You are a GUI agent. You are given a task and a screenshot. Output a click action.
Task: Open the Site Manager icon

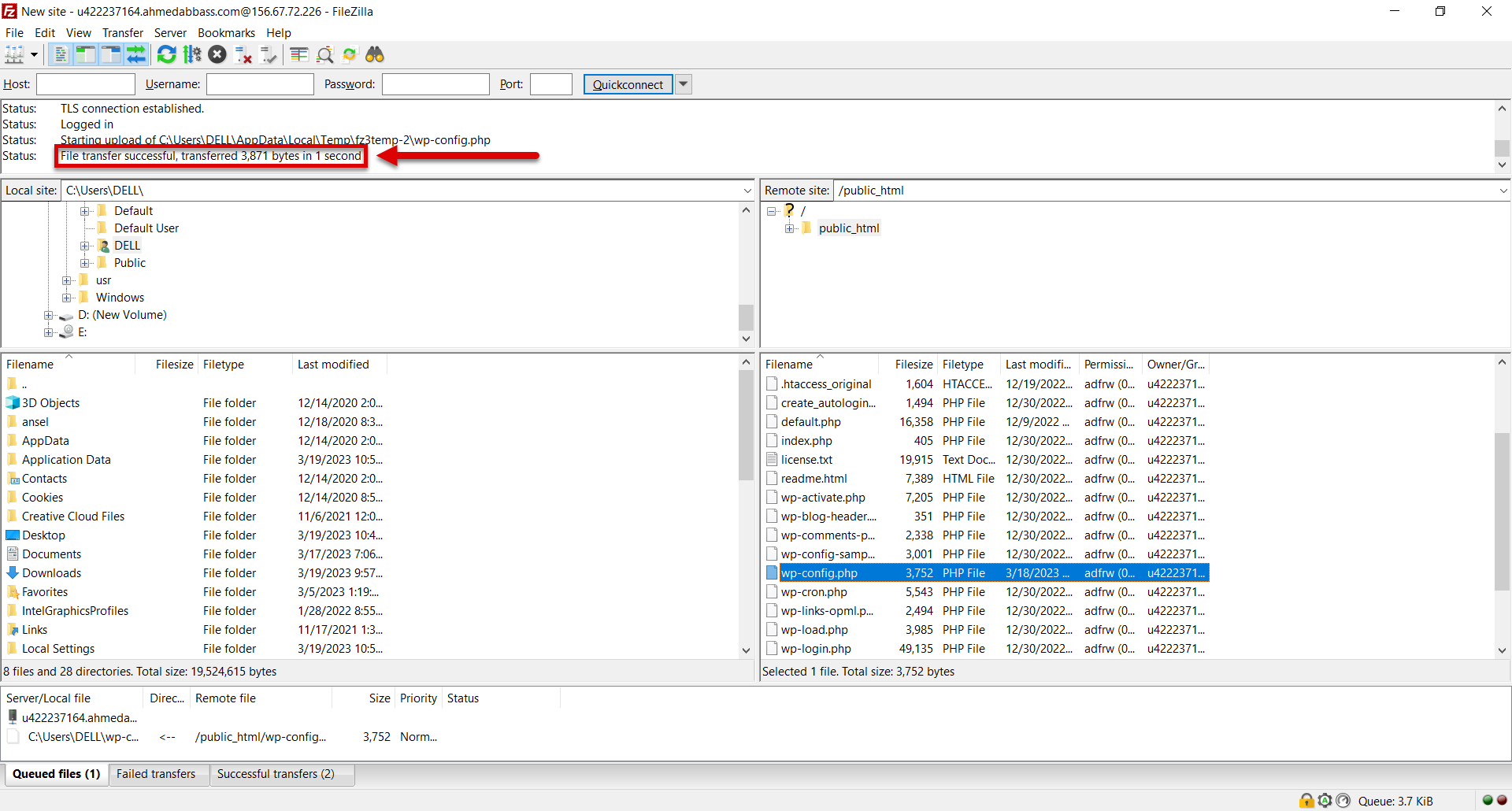[14, 54]
